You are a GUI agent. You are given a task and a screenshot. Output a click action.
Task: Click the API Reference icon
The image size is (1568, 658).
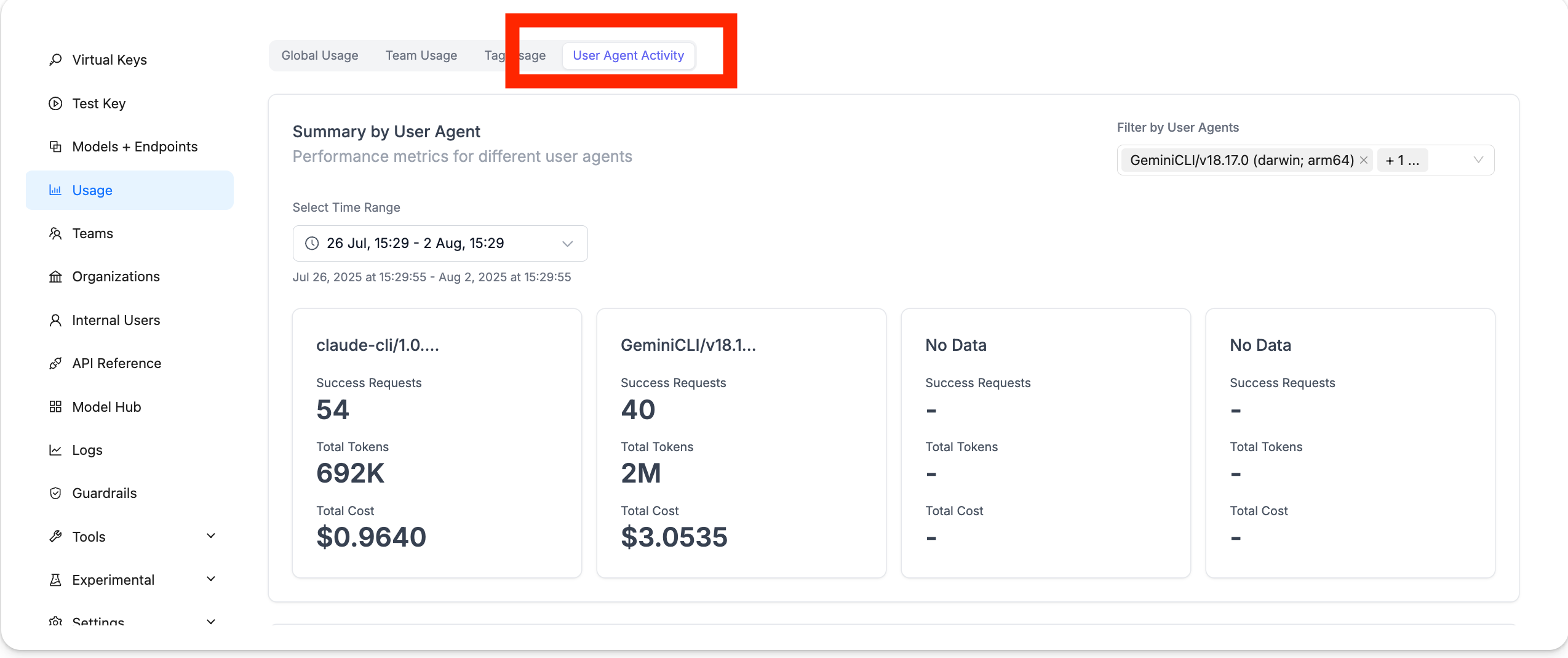coord(55,363)
